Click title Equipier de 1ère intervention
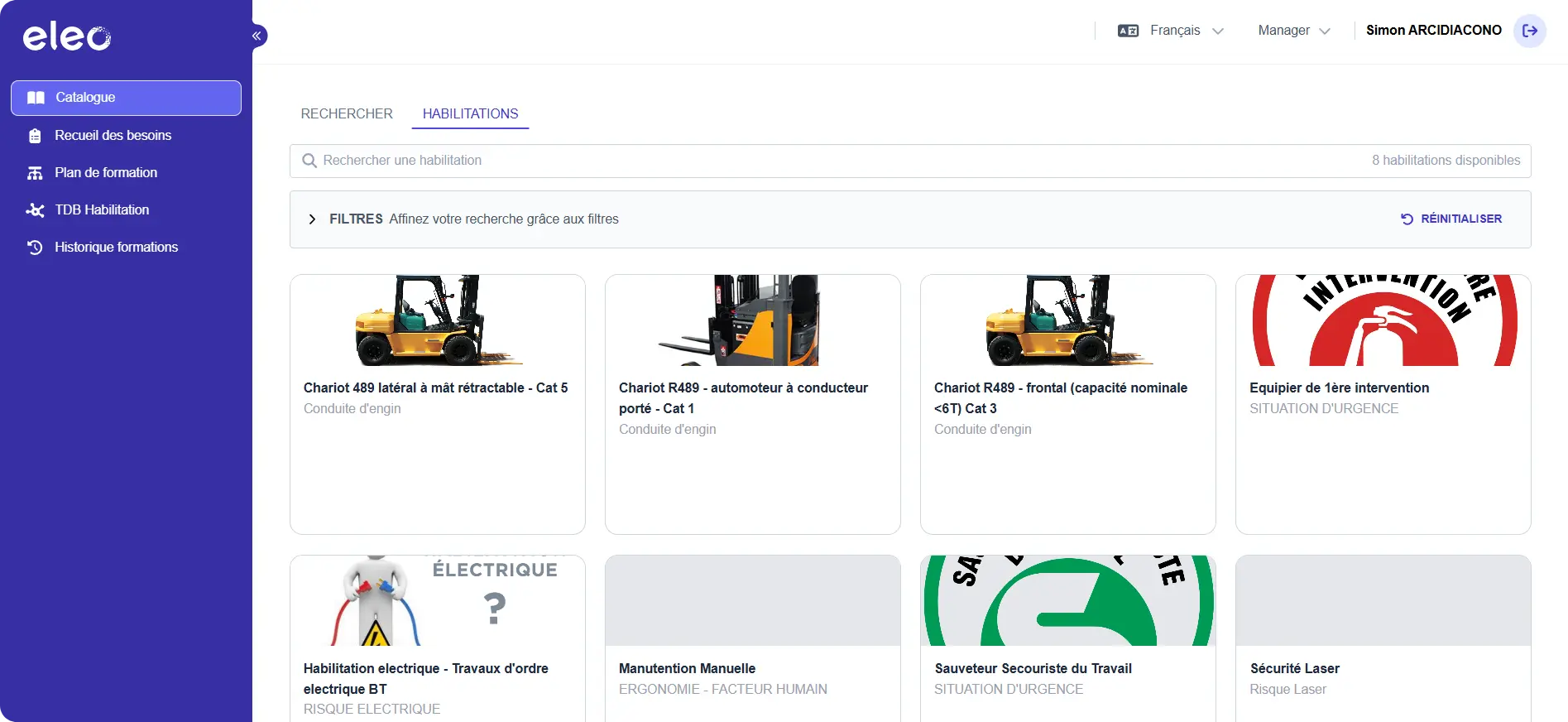Screen dimensions: 1568x722 pos(1339,388)
